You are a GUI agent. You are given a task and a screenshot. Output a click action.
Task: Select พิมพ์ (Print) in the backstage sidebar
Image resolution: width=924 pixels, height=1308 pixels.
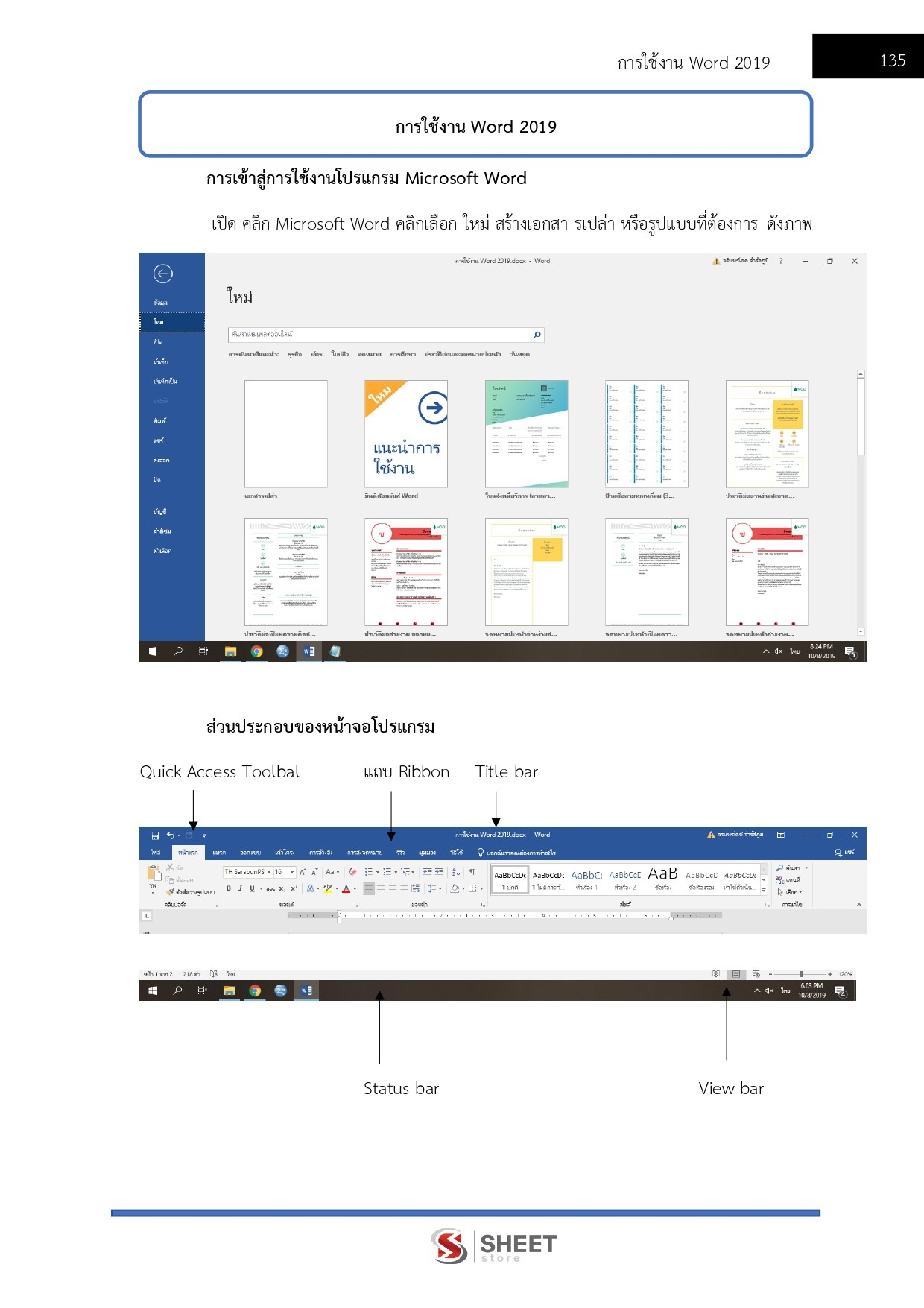(159, 421)
